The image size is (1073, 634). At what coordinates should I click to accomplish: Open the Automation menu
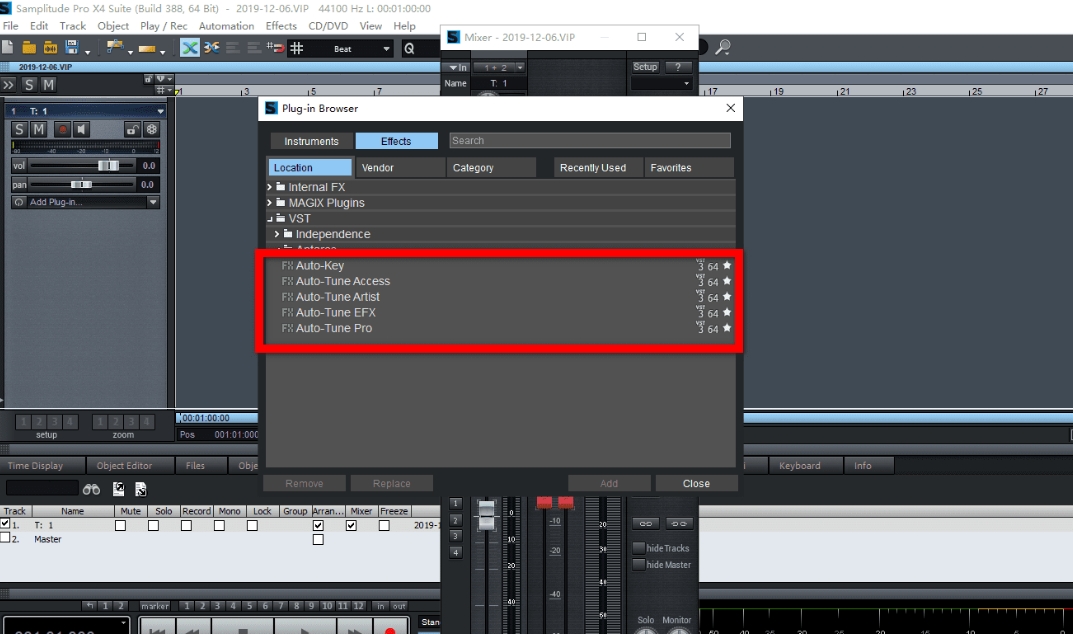(226, 26)
